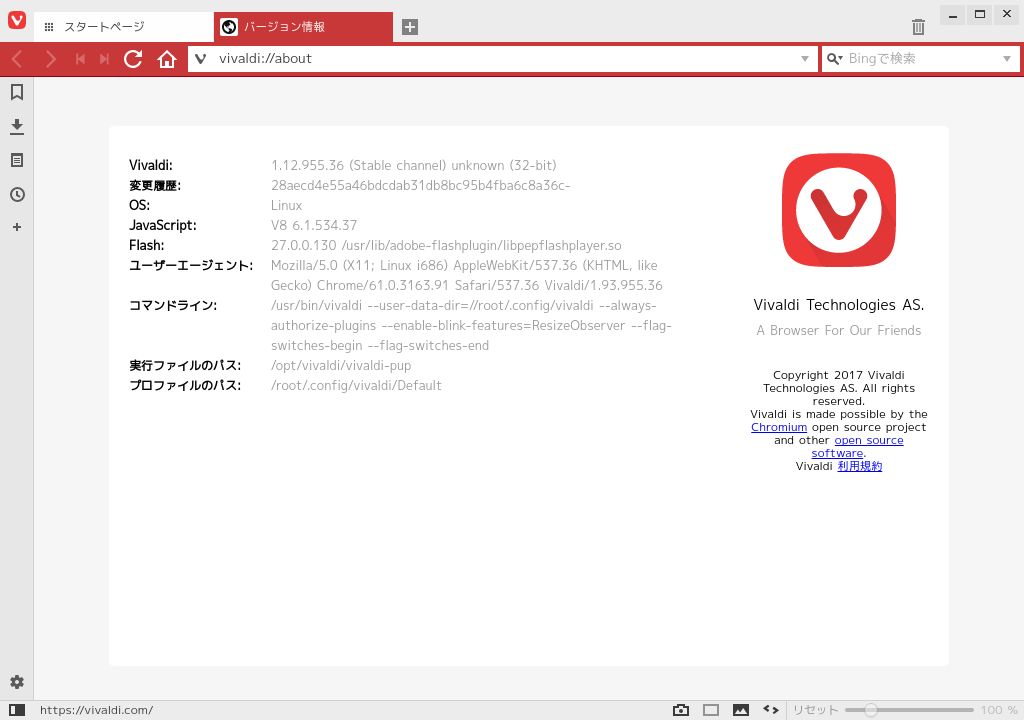Open the Notes panel
The image size is (1024, 720).
click(x=16, y=160)
